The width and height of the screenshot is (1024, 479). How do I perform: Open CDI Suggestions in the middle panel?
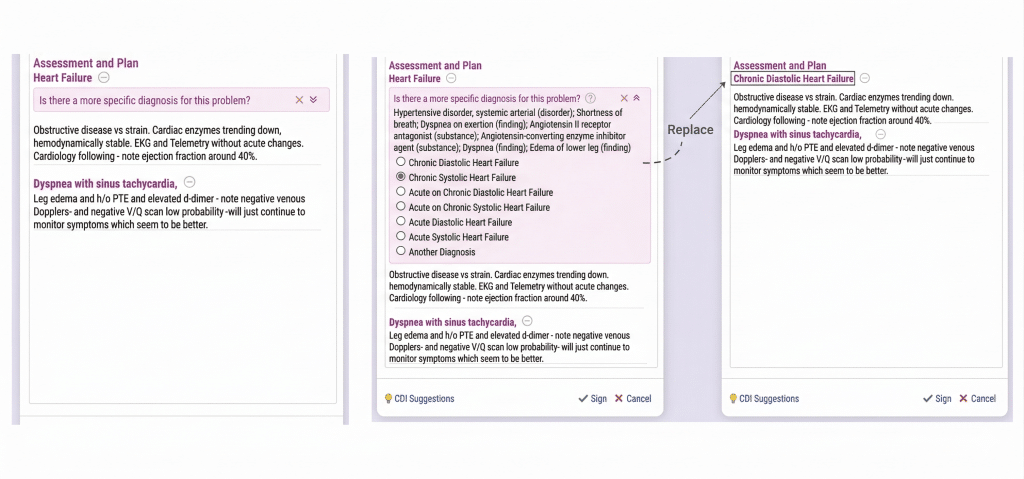click(x=419, y=398)
